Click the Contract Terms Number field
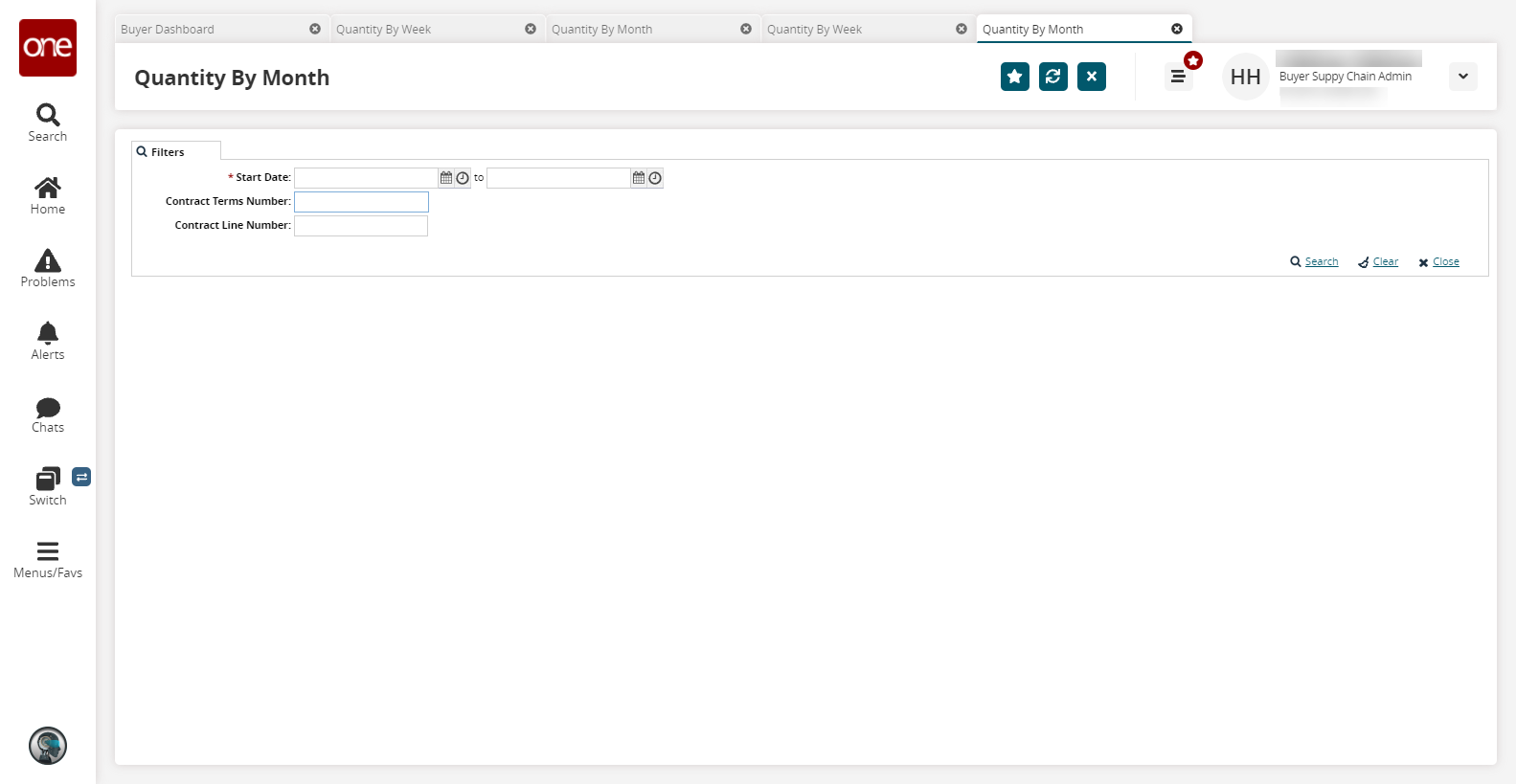1516x784 pixels. 361,202
